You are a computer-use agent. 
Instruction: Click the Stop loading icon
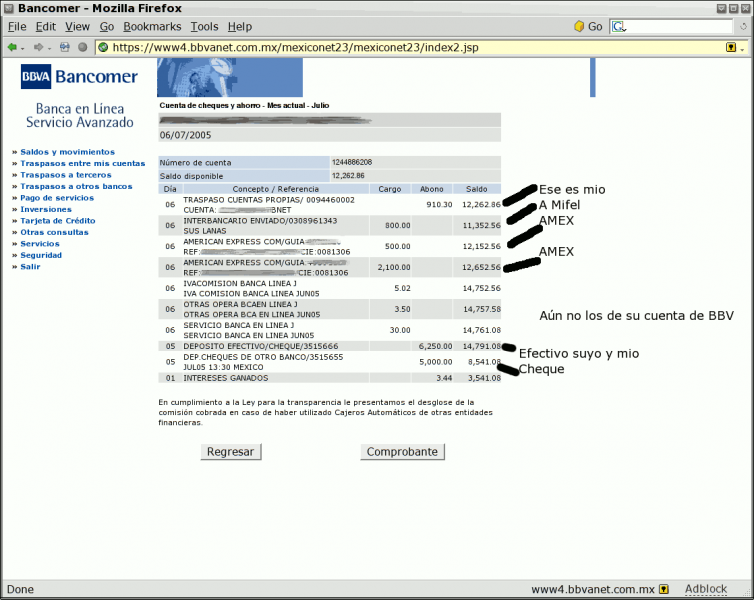[83, 47]
